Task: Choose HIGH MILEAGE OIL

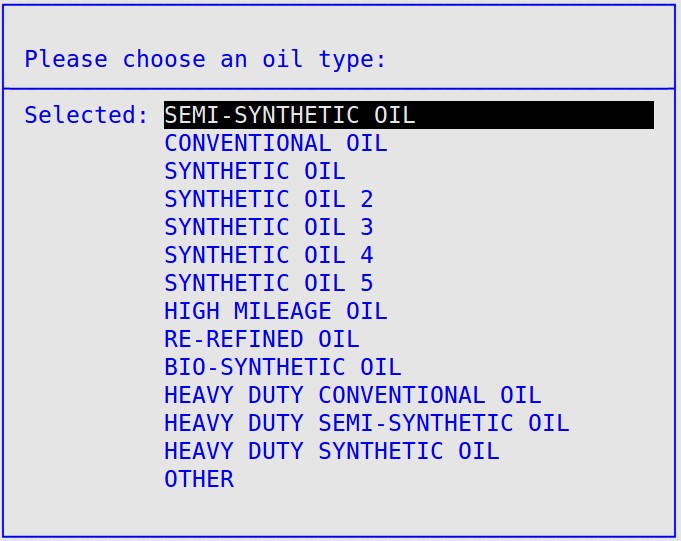Action: click(x=276, y=311)
